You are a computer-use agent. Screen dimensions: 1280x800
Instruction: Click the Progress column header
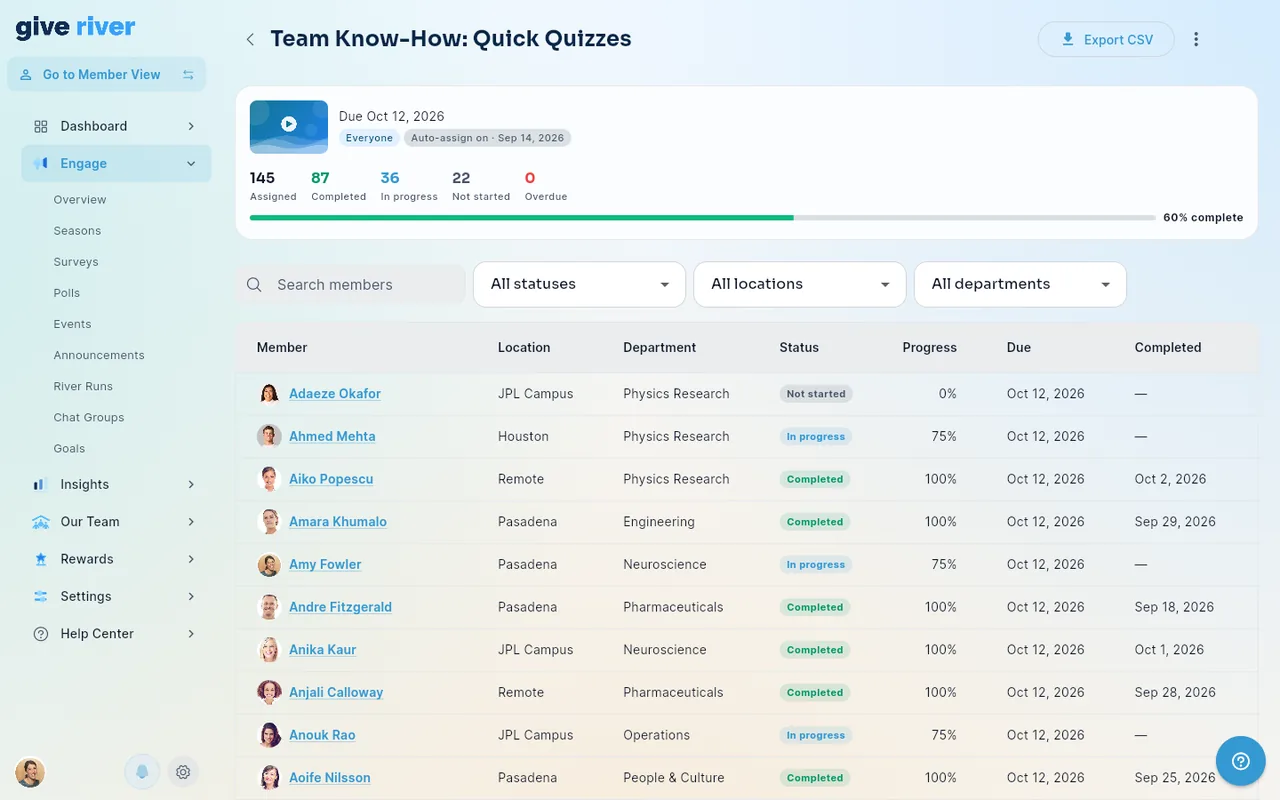[929, 348]
